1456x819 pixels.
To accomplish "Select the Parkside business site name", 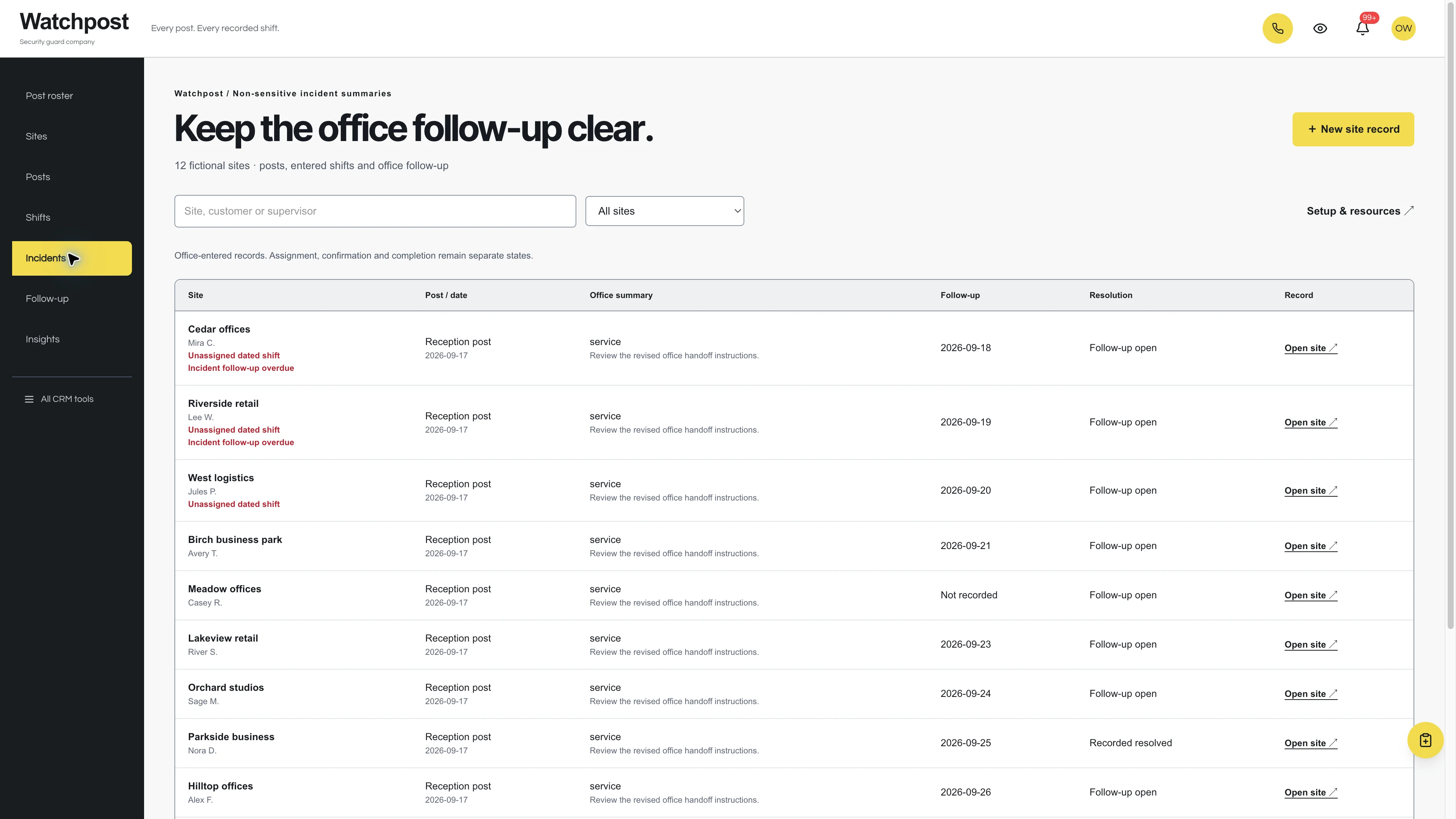I will (x=231, y=737).
